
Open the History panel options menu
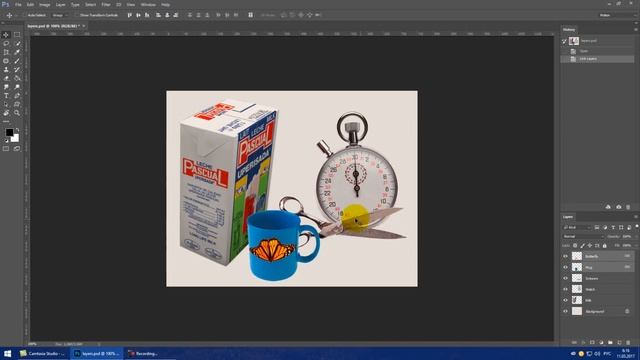[636, 29]
